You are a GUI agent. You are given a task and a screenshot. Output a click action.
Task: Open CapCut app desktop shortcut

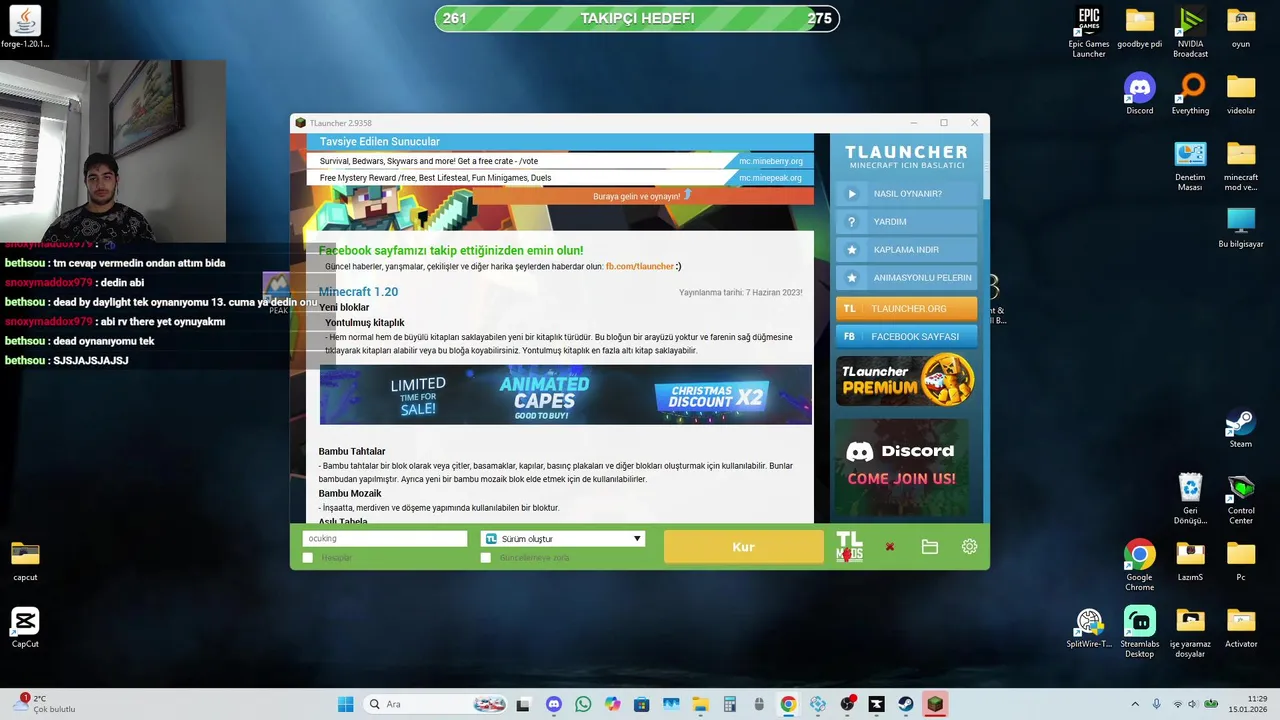pos(25,628)
